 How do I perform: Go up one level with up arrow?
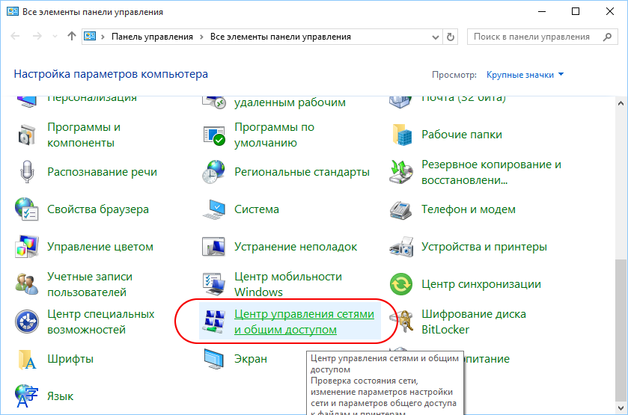coord(72,36)
